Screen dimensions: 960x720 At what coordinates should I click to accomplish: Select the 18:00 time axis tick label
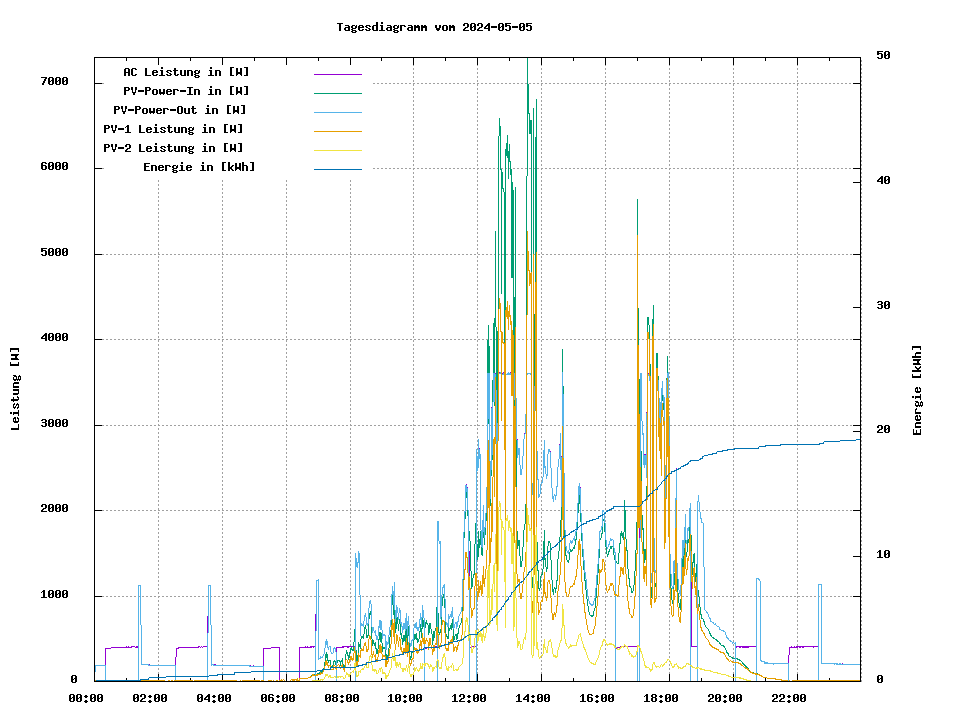pyautogui.click(x=661, y=698)
